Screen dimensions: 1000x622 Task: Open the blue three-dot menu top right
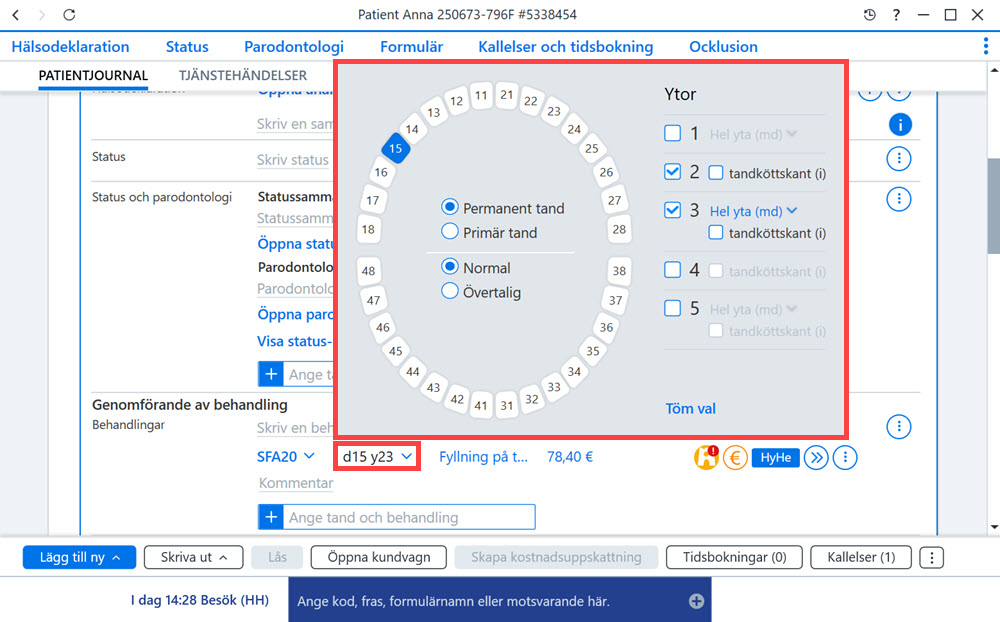click(986, 46)
